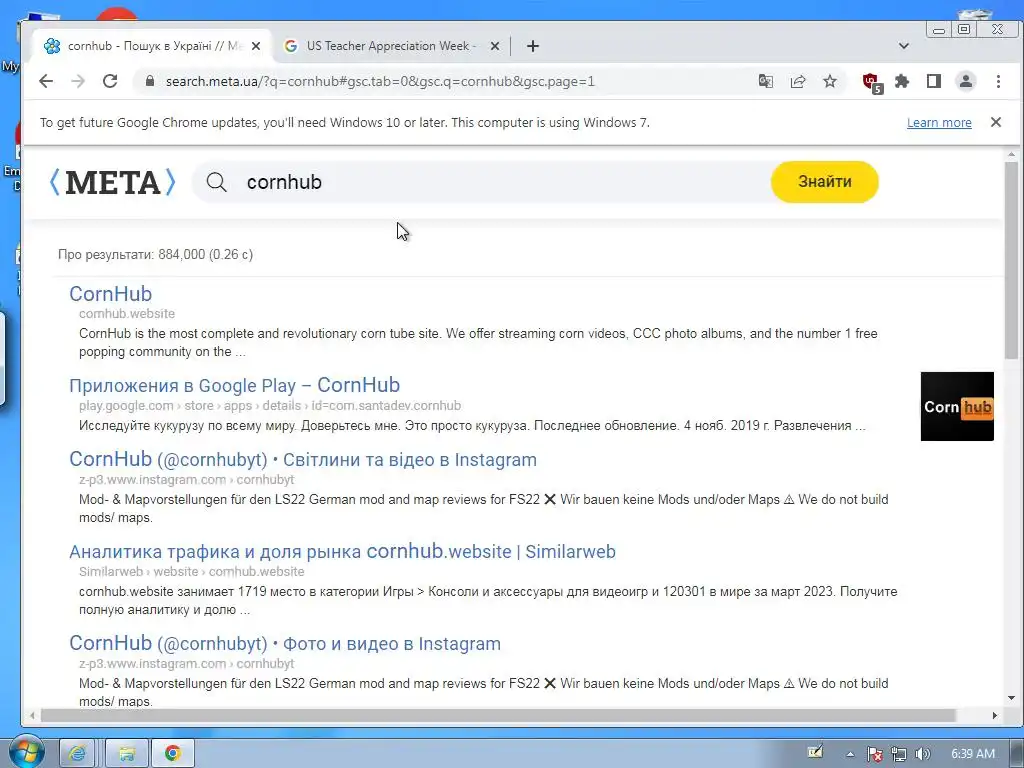Dismiss the Chrome update notification bar

[996, 122]
